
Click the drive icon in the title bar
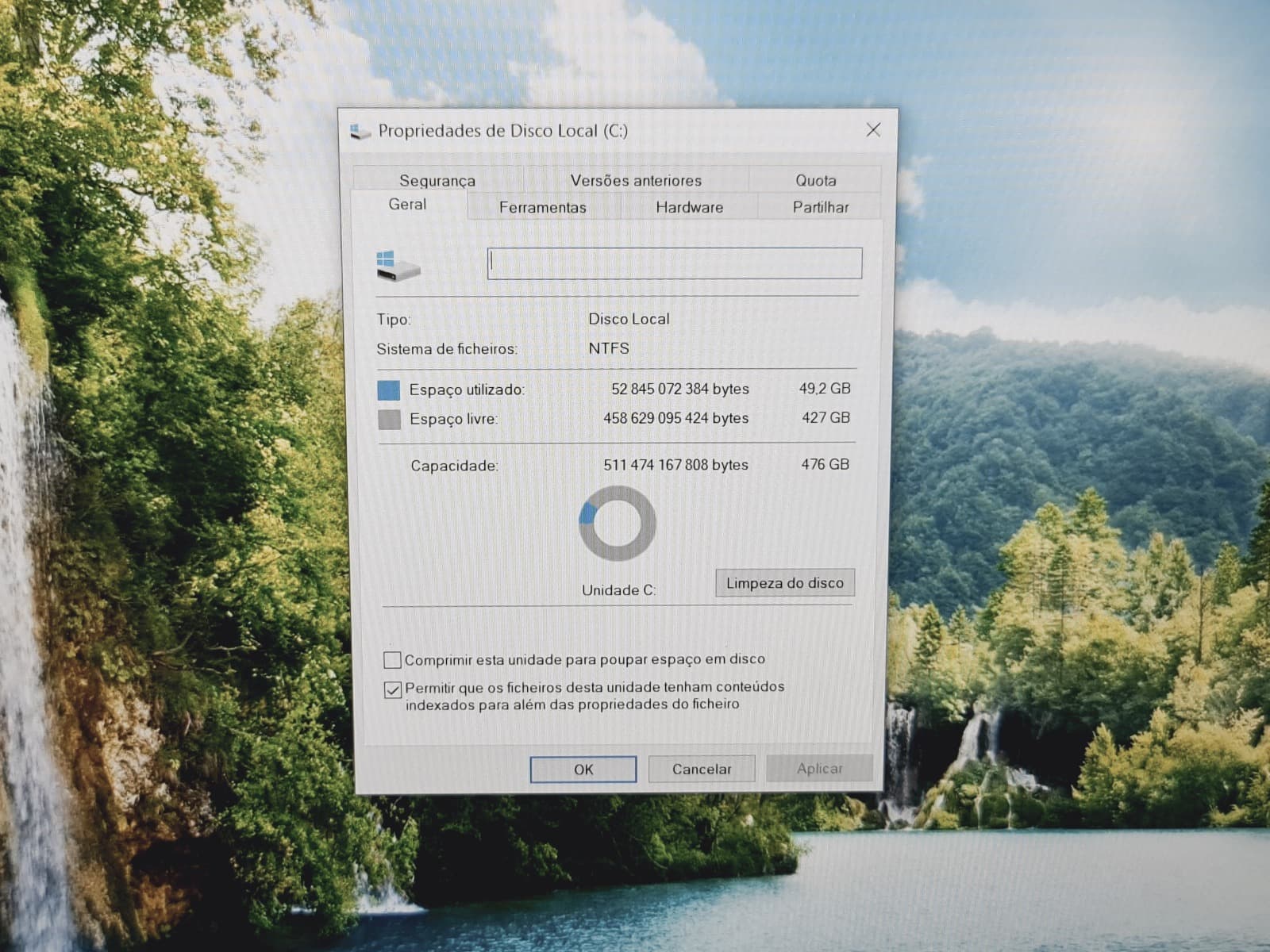tap(360, 131)
